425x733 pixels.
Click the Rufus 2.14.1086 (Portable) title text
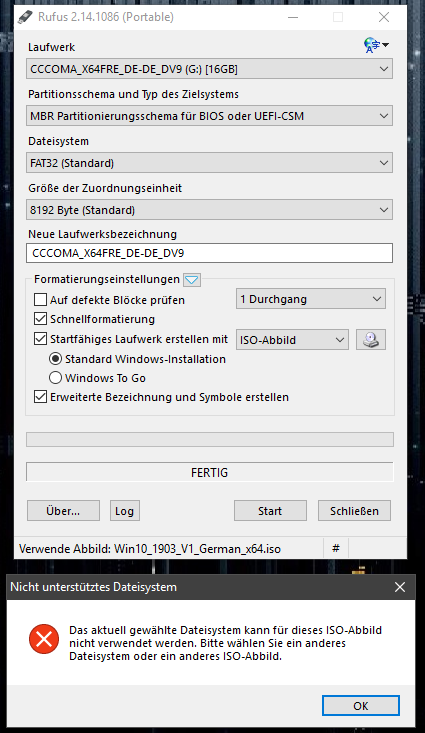coord(106,17)
